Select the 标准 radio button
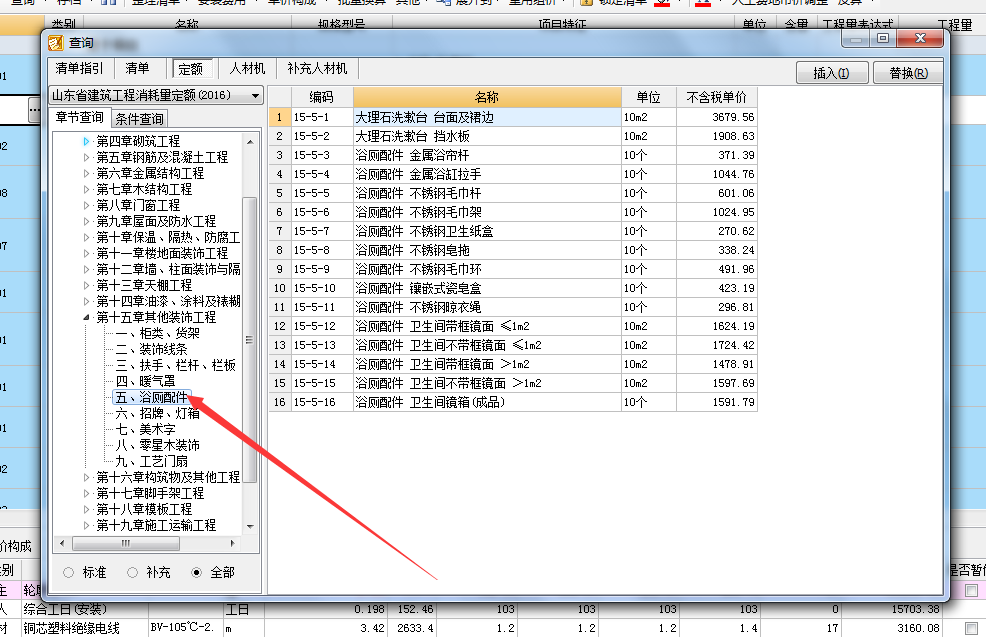Viewport: 986px width, 637px height. pyautogui.click(x=69, y=572)
